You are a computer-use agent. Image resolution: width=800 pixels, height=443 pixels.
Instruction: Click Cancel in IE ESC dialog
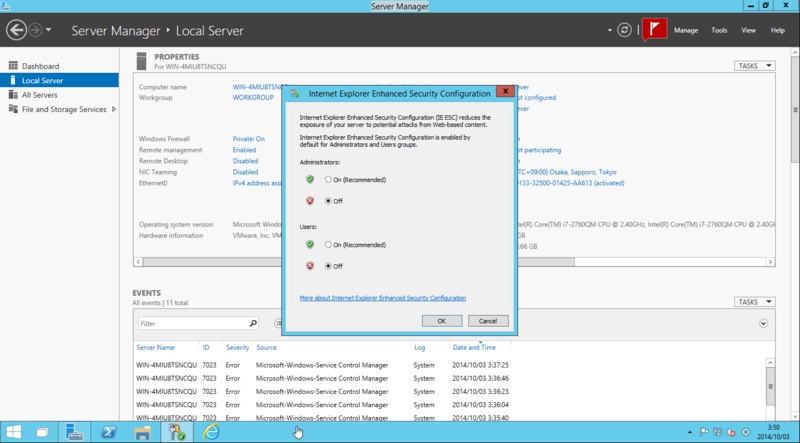(x=488, y=321)
